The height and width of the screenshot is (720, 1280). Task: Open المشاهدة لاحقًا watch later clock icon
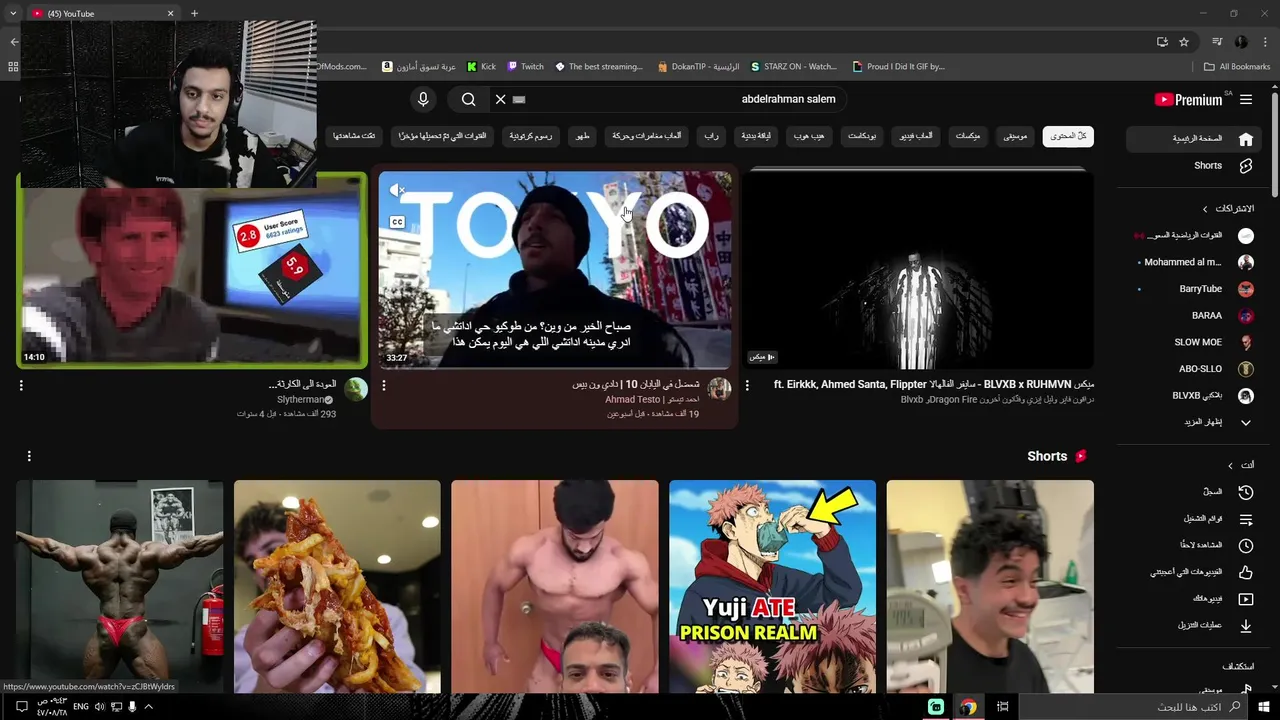click(x=1245, y=546)
